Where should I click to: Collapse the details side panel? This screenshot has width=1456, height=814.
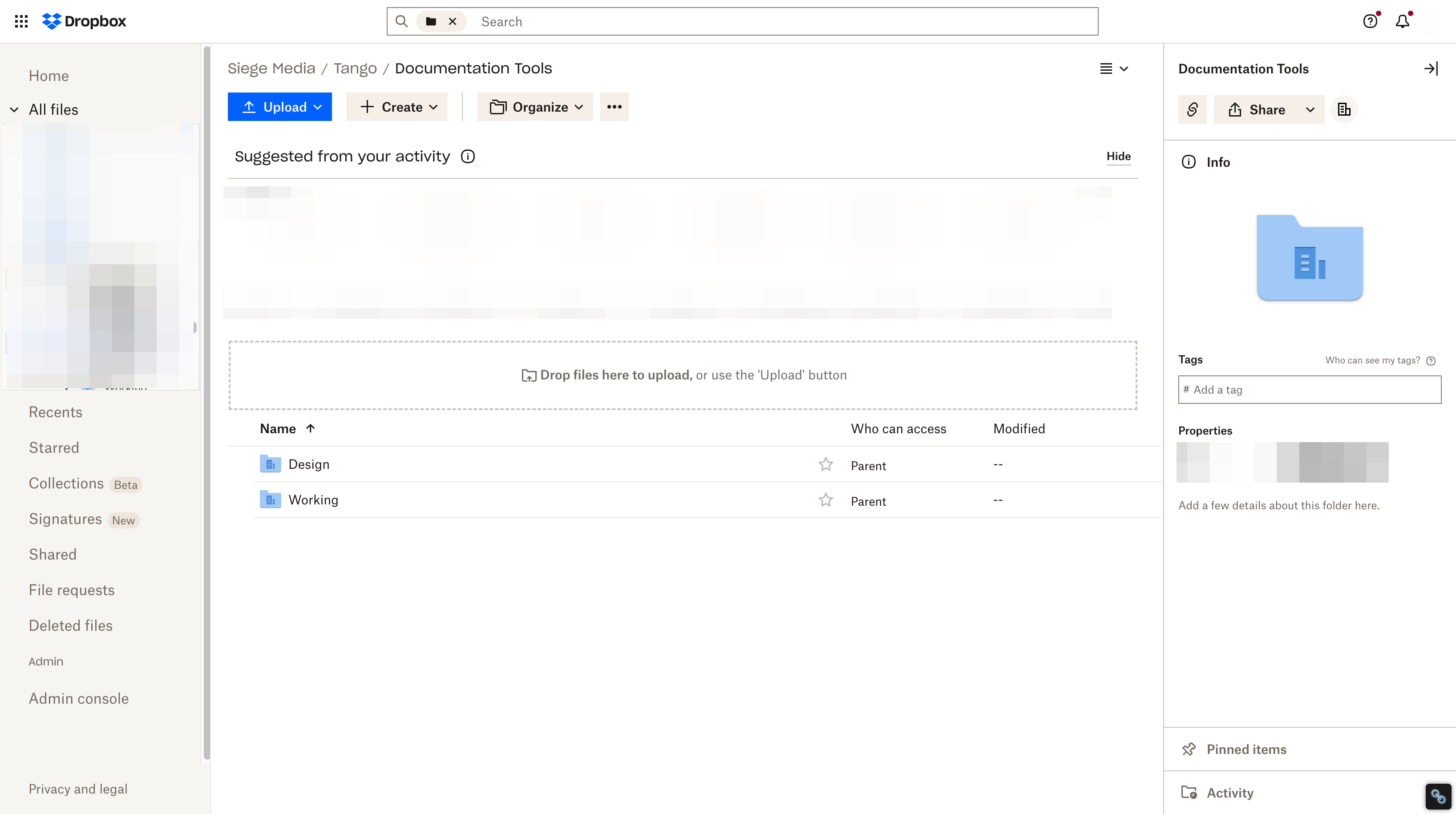pyautogui.click(x=1431, y=69)
